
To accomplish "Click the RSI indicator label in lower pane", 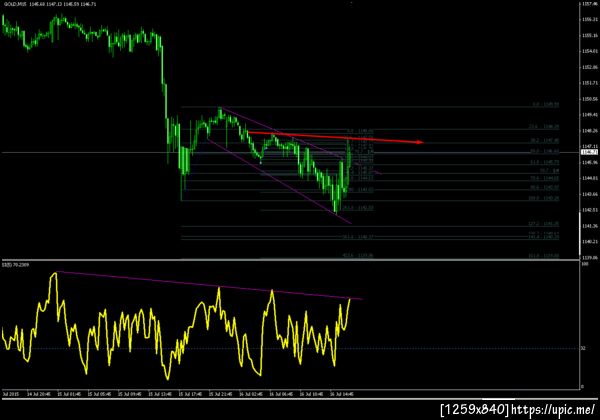I will [x=15, y=265].
